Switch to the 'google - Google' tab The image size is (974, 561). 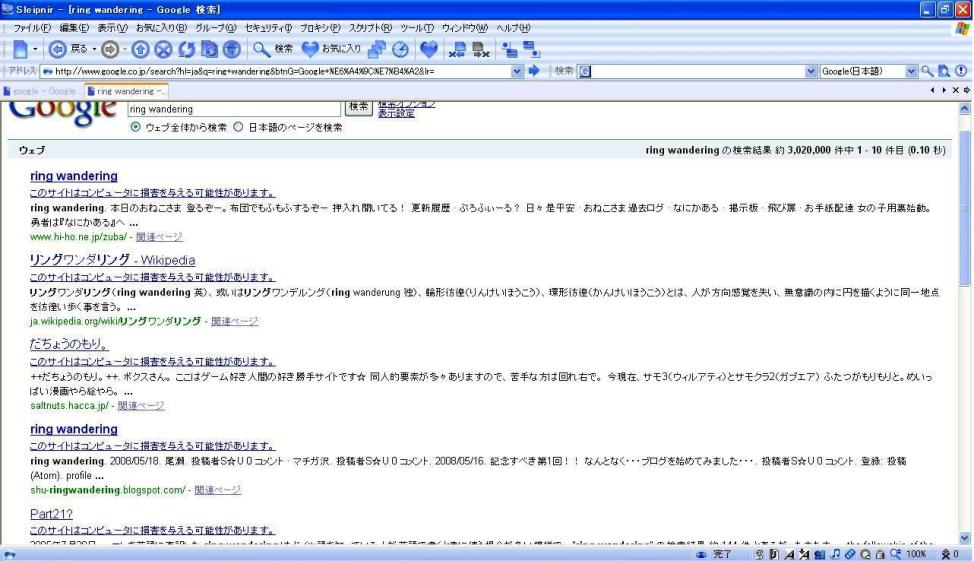click(42, 91)
